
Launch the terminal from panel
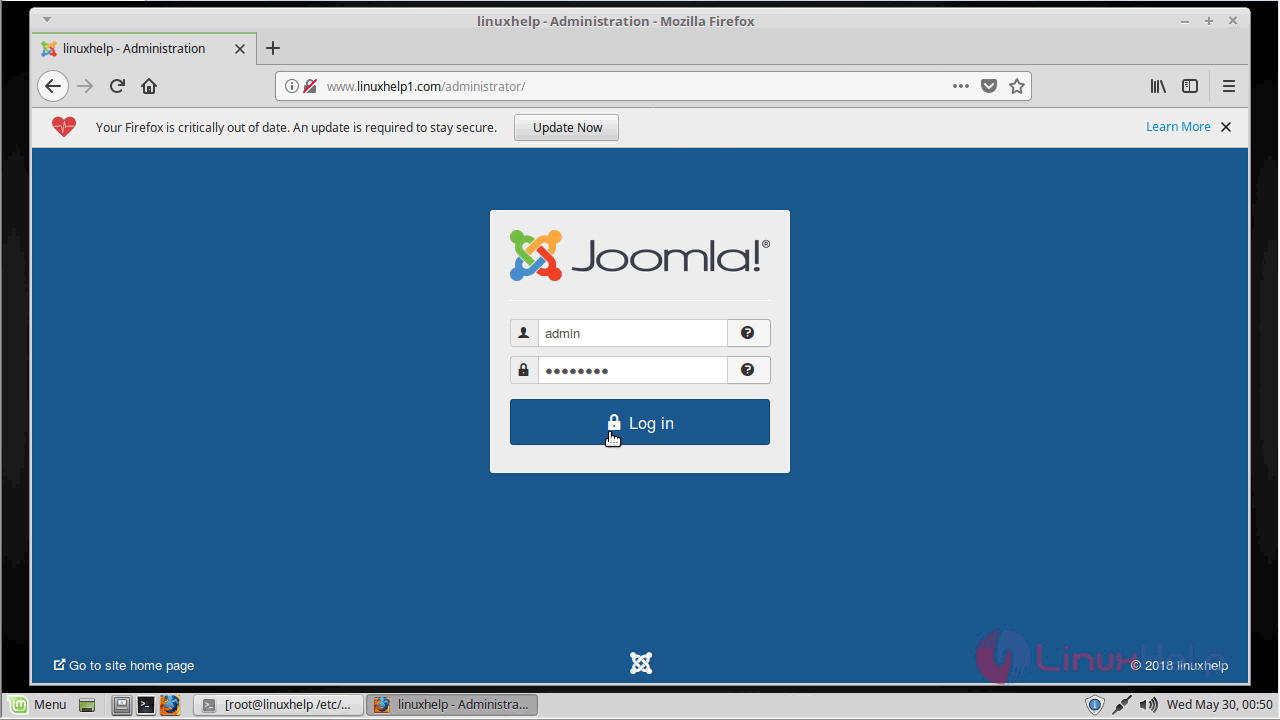(x=145, y=705)
